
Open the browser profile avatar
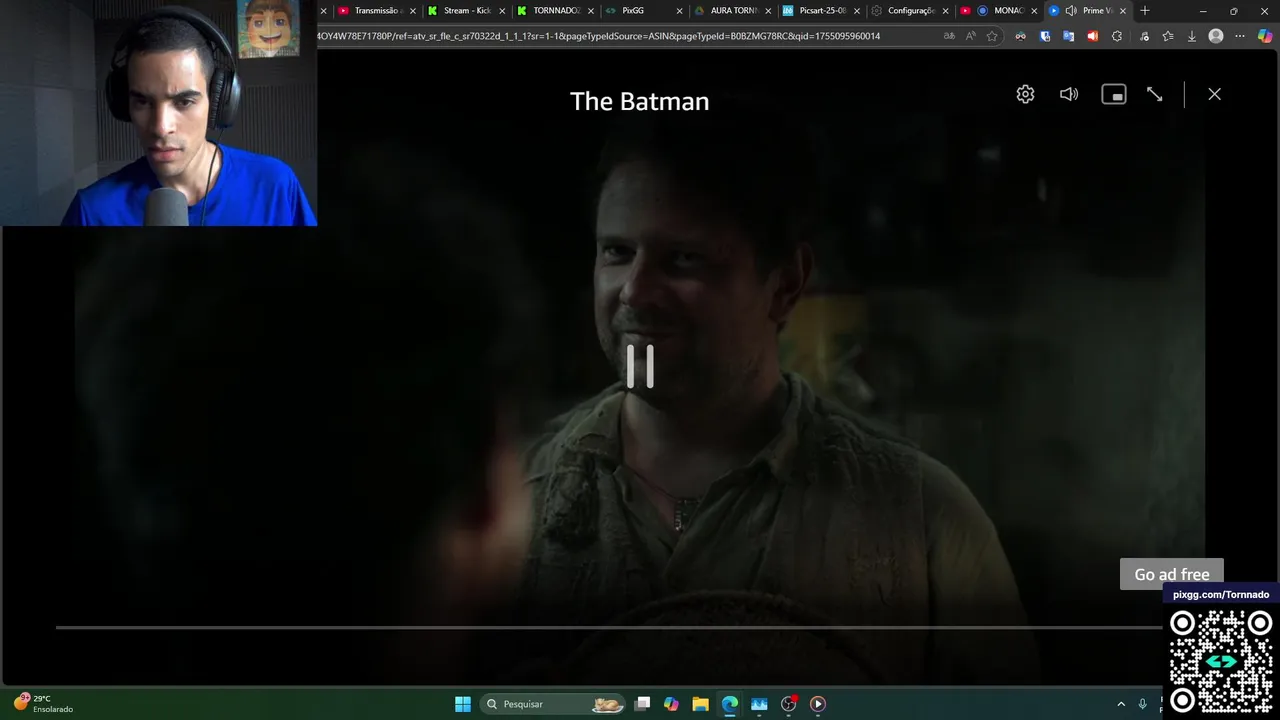(x=1216, y=36)
